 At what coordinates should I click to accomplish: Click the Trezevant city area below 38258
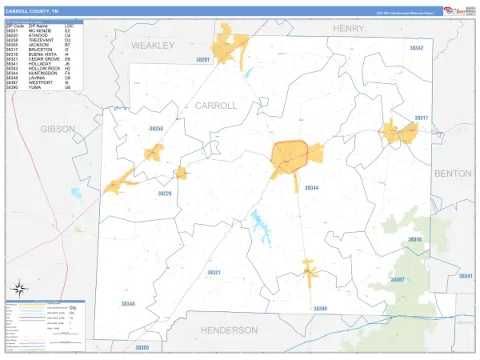pos(154,153)
